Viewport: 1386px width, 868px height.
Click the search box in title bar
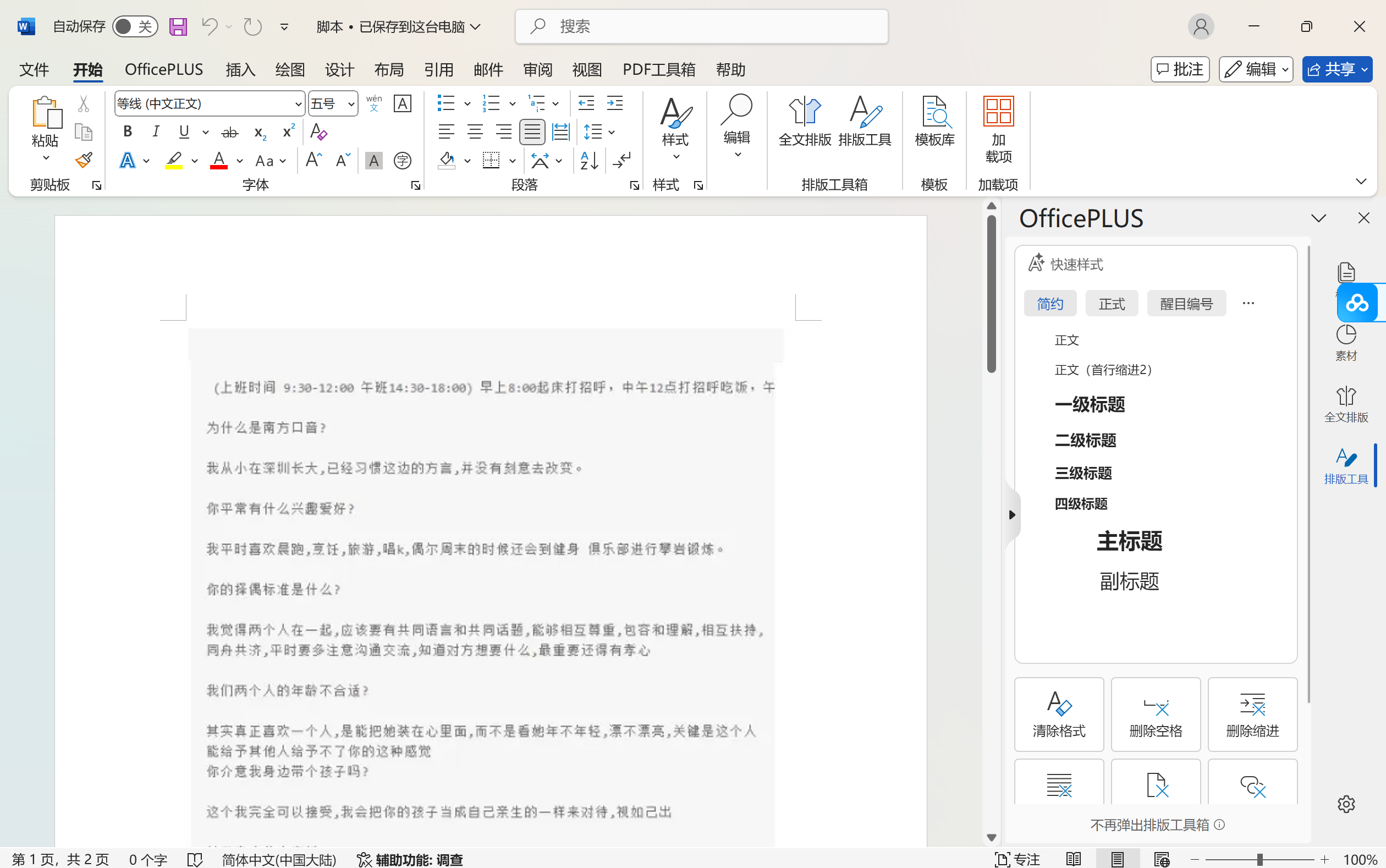[701, 26]
